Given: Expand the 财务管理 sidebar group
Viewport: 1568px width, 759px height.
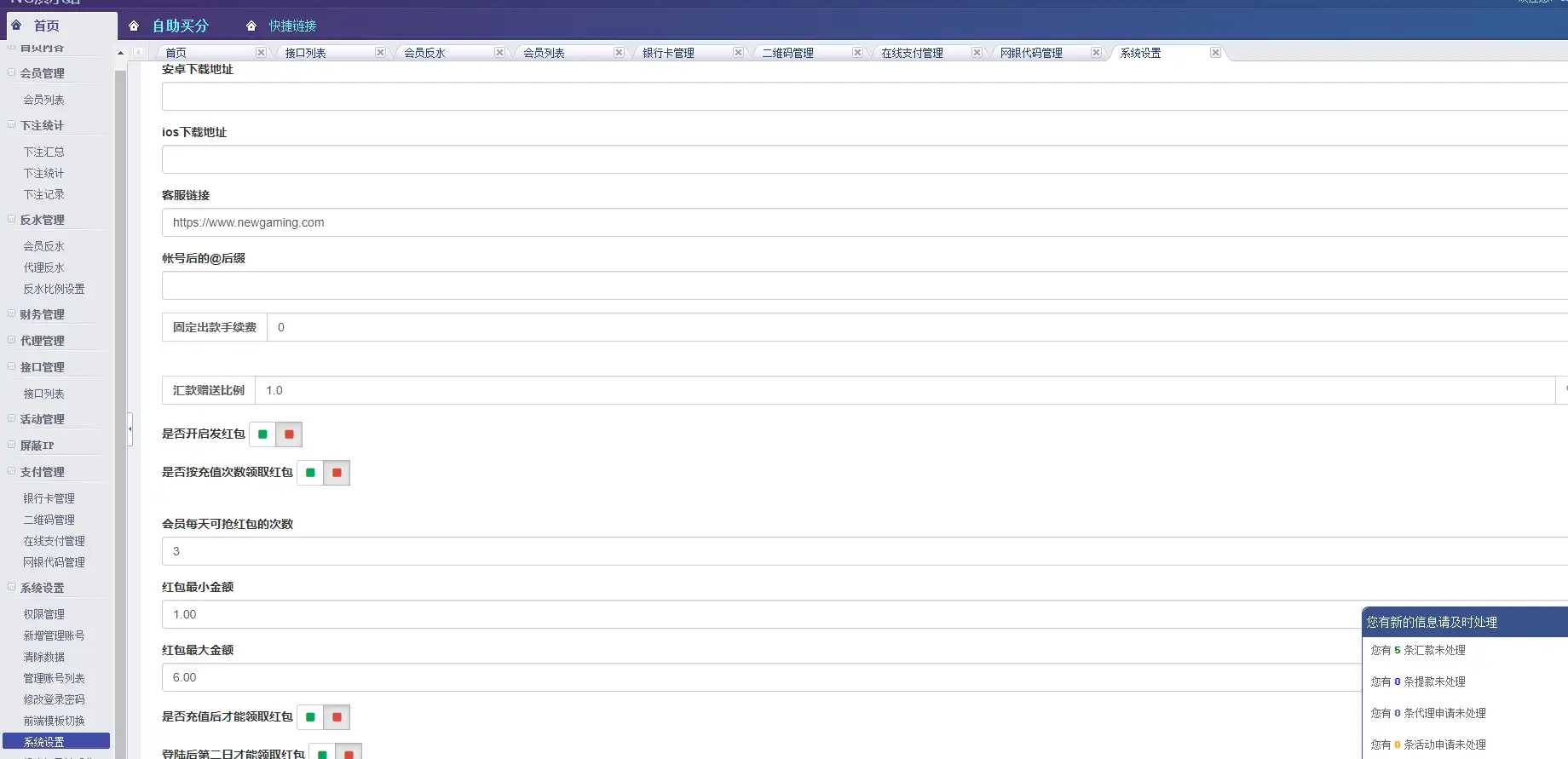Looking at the screenshot, I should click(12, 313).
